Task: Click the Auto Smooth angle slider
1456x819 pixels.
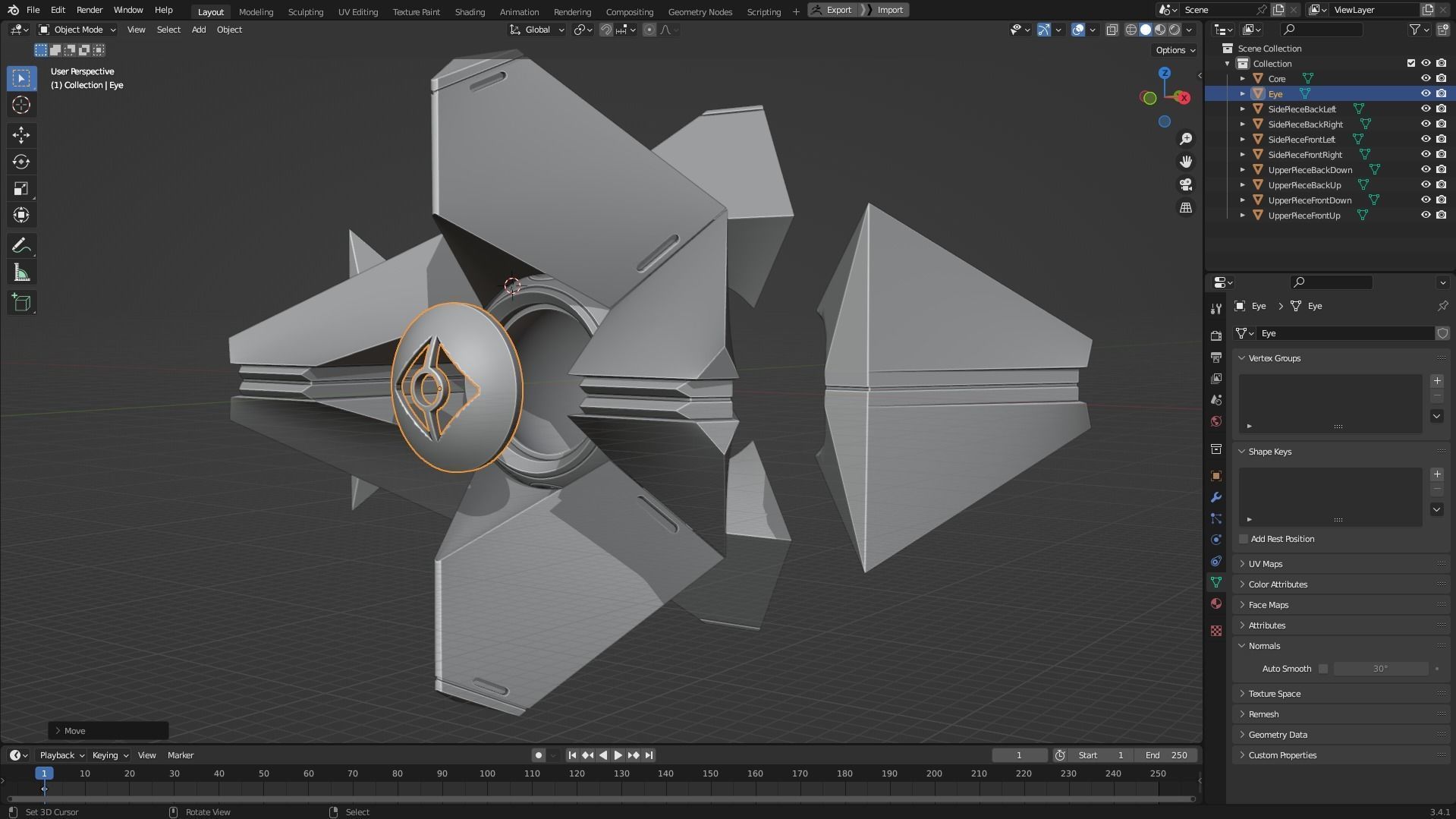Action: click(x=1380, y=669)
